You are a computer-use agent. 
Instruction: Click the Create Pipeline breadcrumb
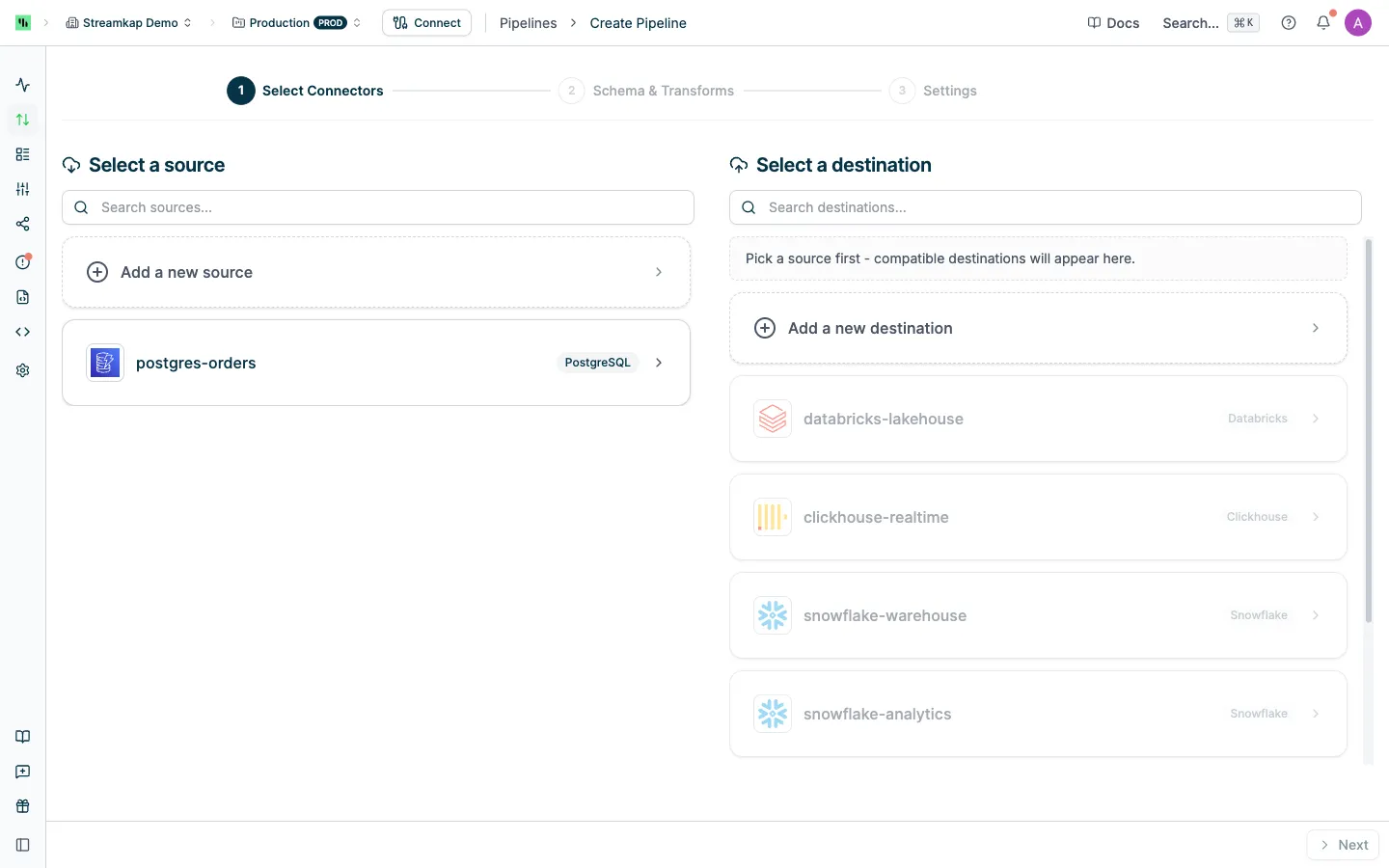(638, 23)
